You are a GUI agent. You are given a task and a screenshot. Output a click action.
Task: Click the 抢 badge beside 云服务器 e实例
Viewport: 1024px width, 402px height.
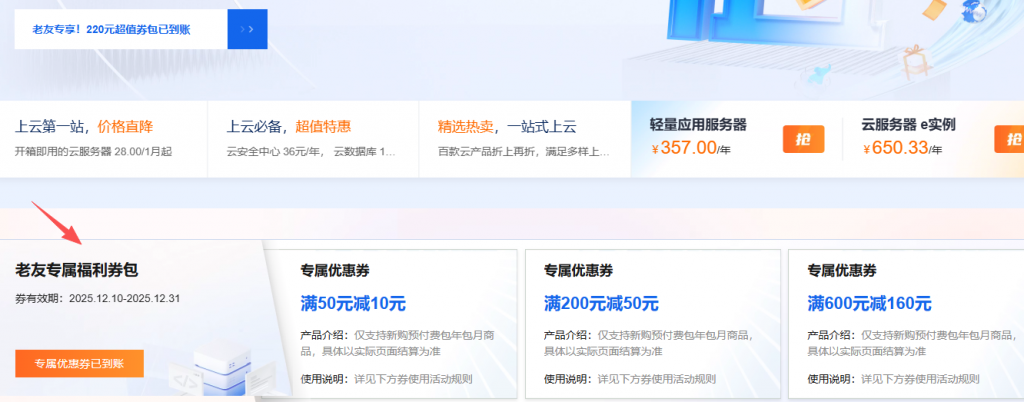[x=1009, y=139]
